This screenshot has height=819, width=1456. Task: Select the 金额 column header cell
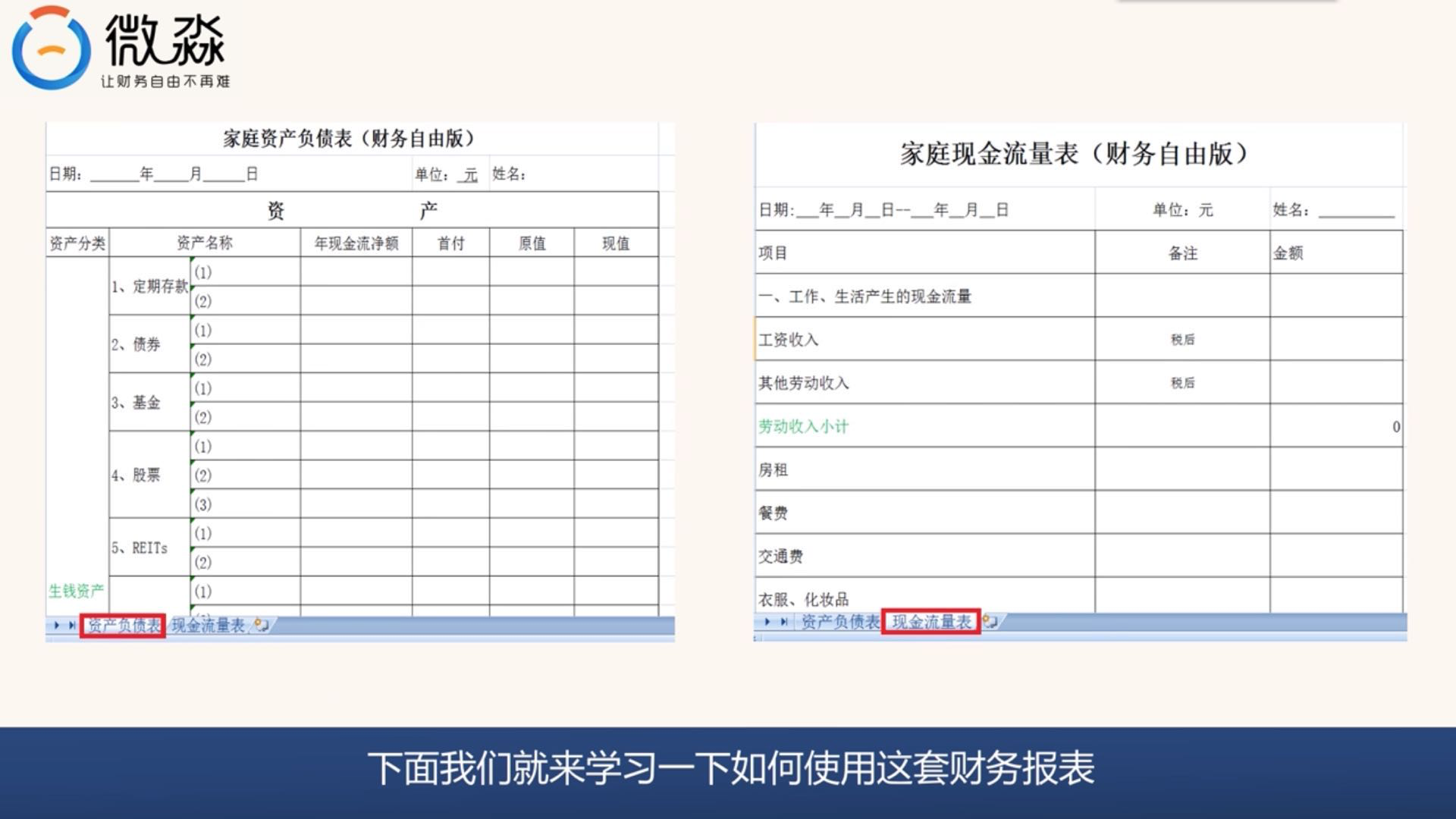(1288, 253)
